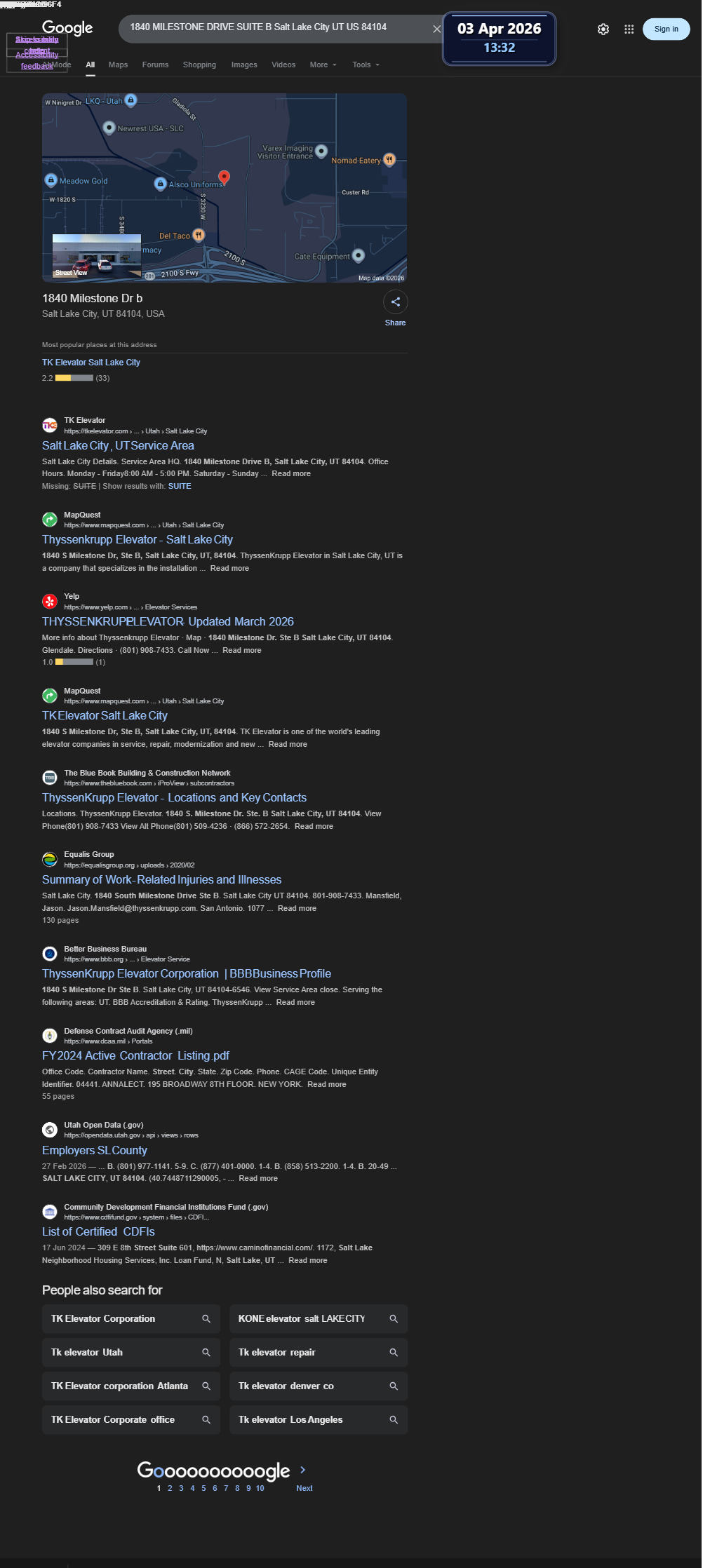
Task: Go to results page 5
Action: click(203, 1488)
